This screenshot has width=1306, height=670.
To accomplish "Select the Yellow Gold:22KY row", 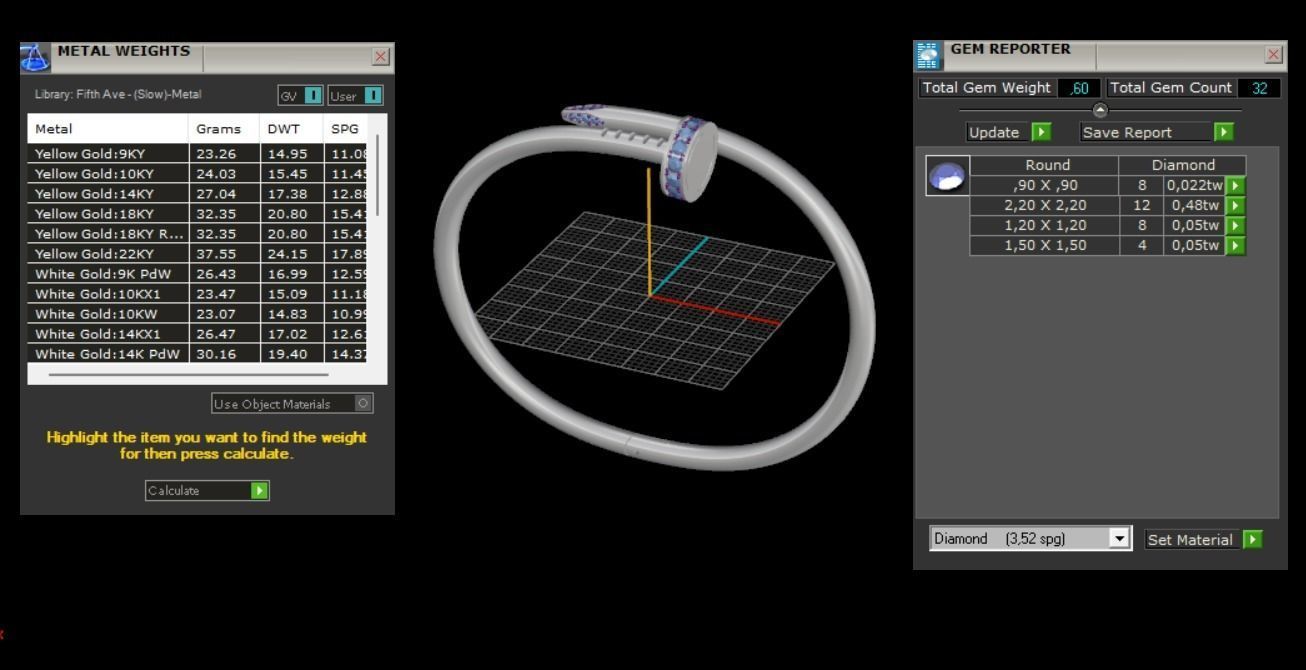I will pos(198,254).
